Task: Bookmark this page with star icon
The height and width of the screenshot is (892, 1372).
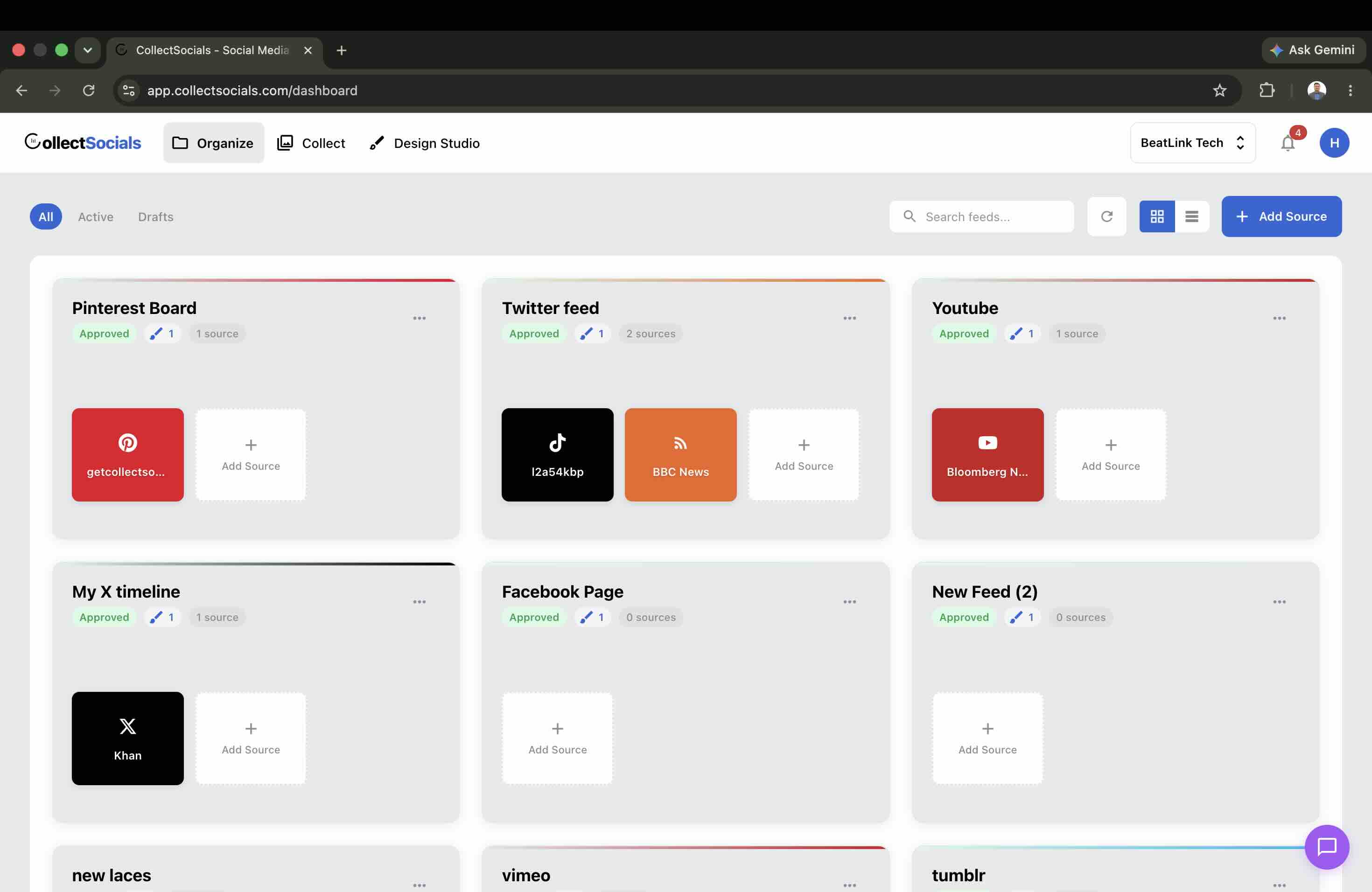Action: [x=1219, y=91]
